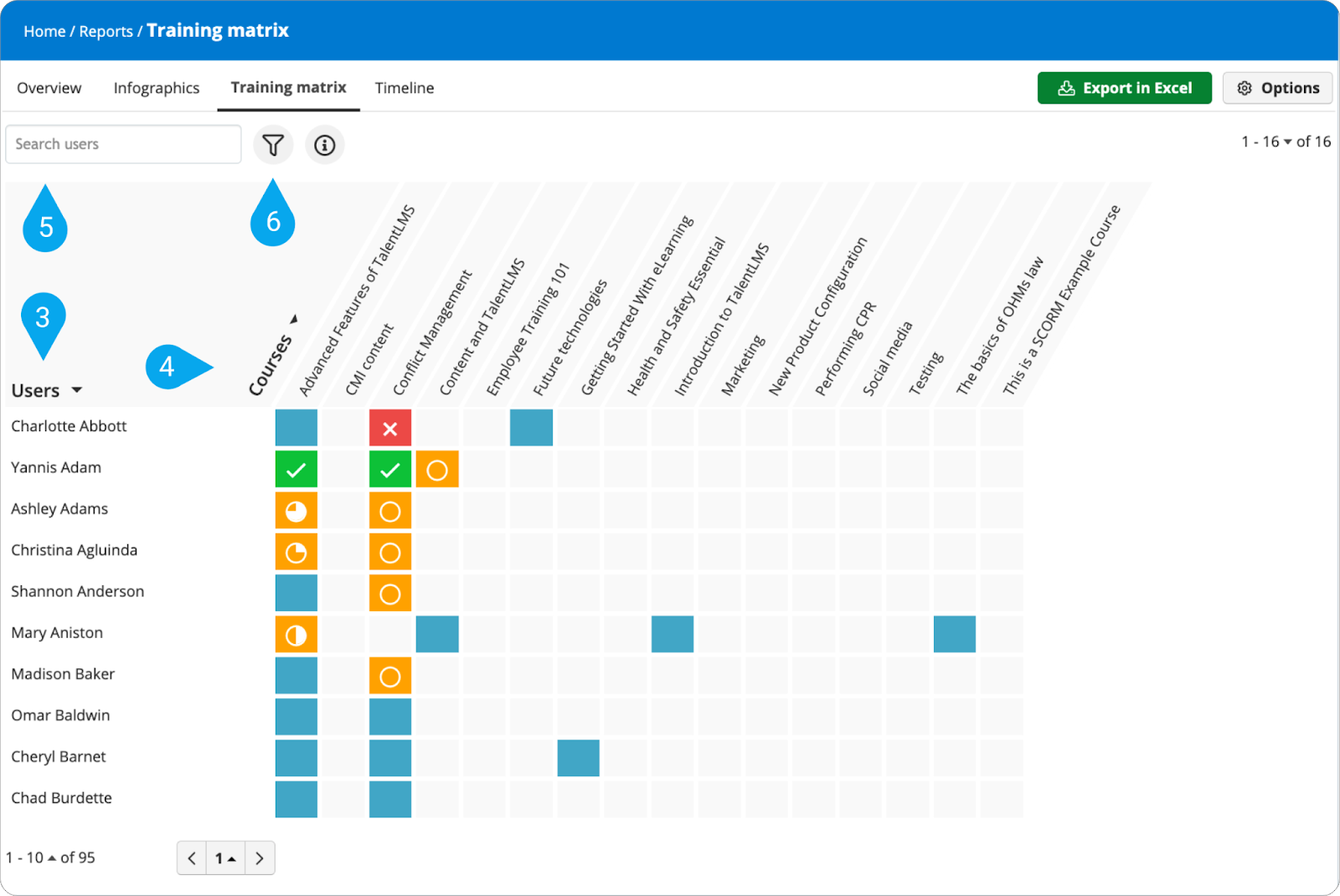
Task: Click Omar Baldwin's blue enrollment square
Action: coord(296,717)
